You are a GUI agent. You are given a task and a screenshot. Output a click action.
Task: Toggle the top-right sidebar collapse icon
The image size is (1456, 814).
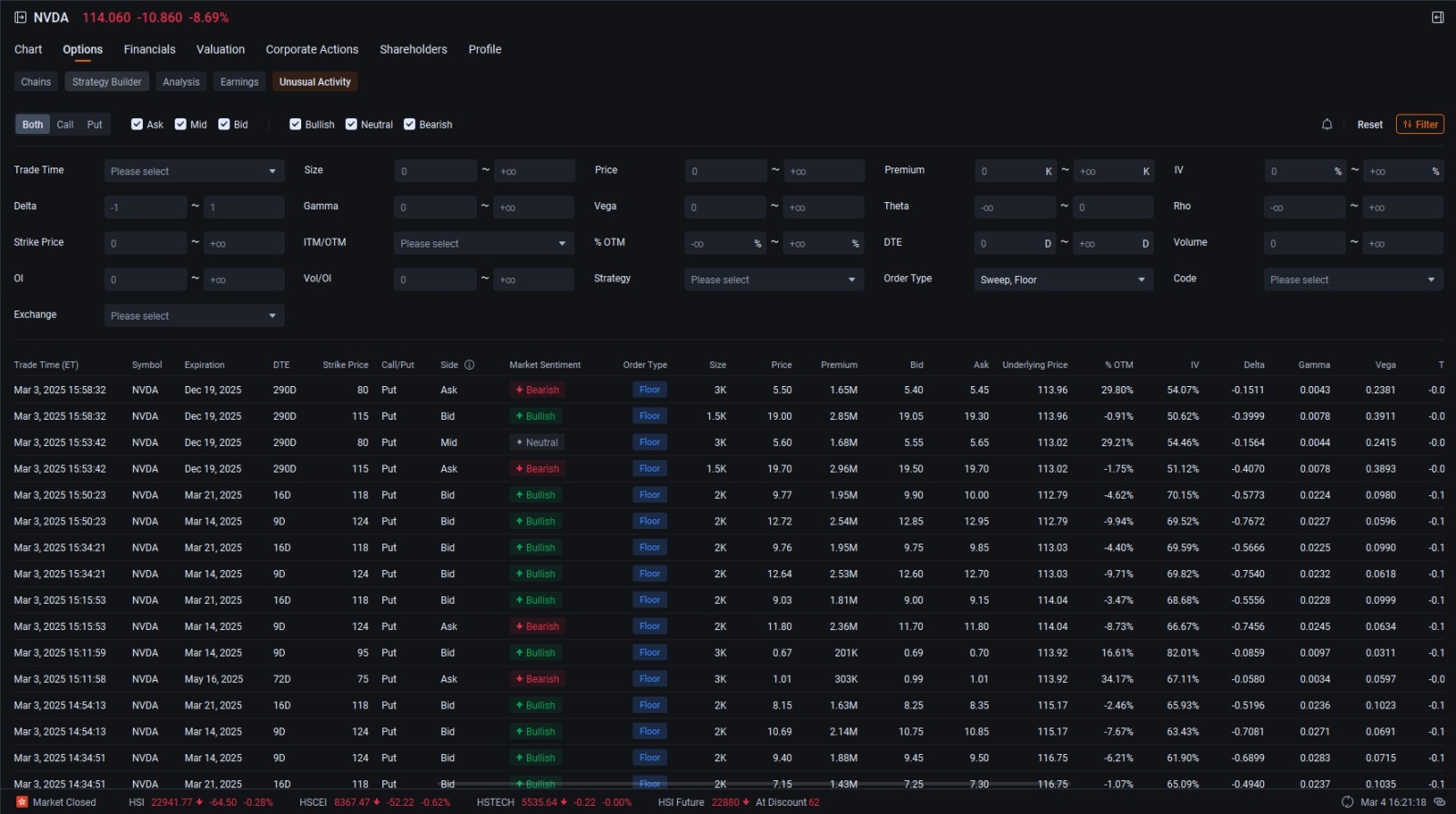(1438, 17)
